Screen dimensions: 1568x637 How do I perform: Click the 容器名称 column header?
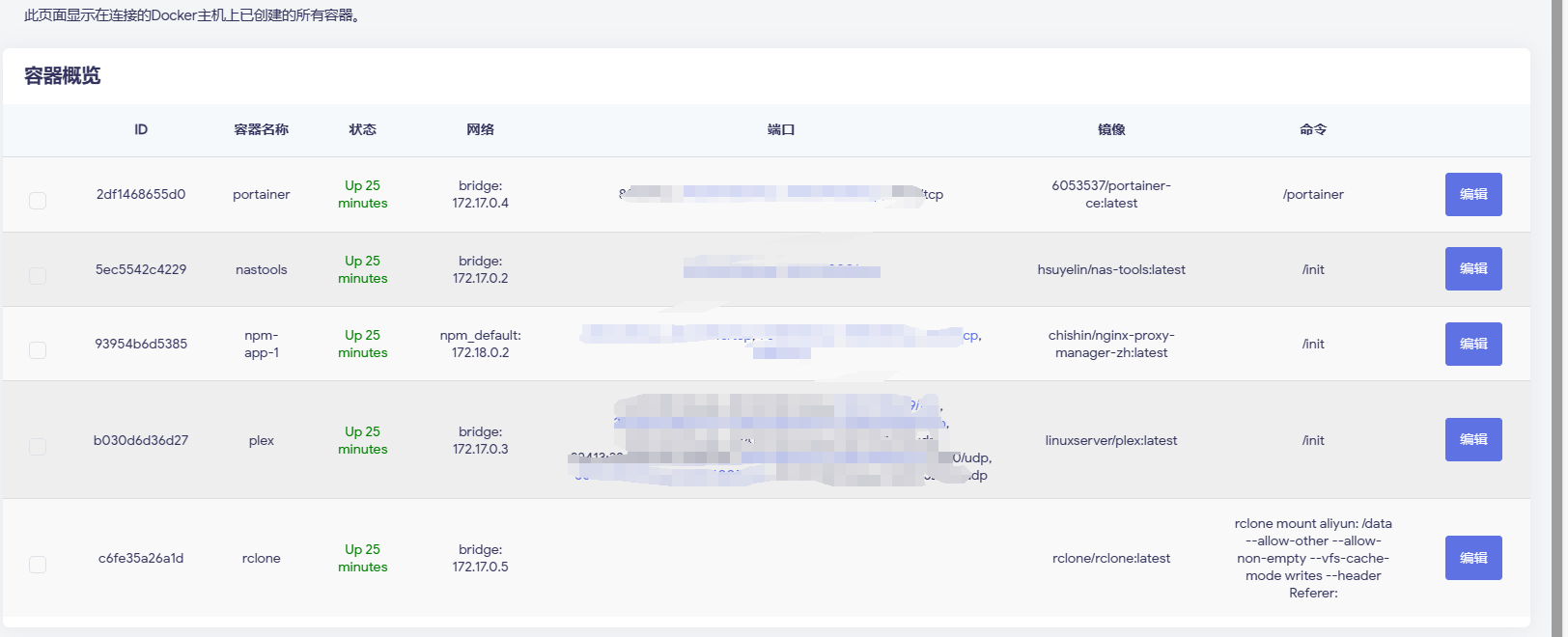point(261,129)
